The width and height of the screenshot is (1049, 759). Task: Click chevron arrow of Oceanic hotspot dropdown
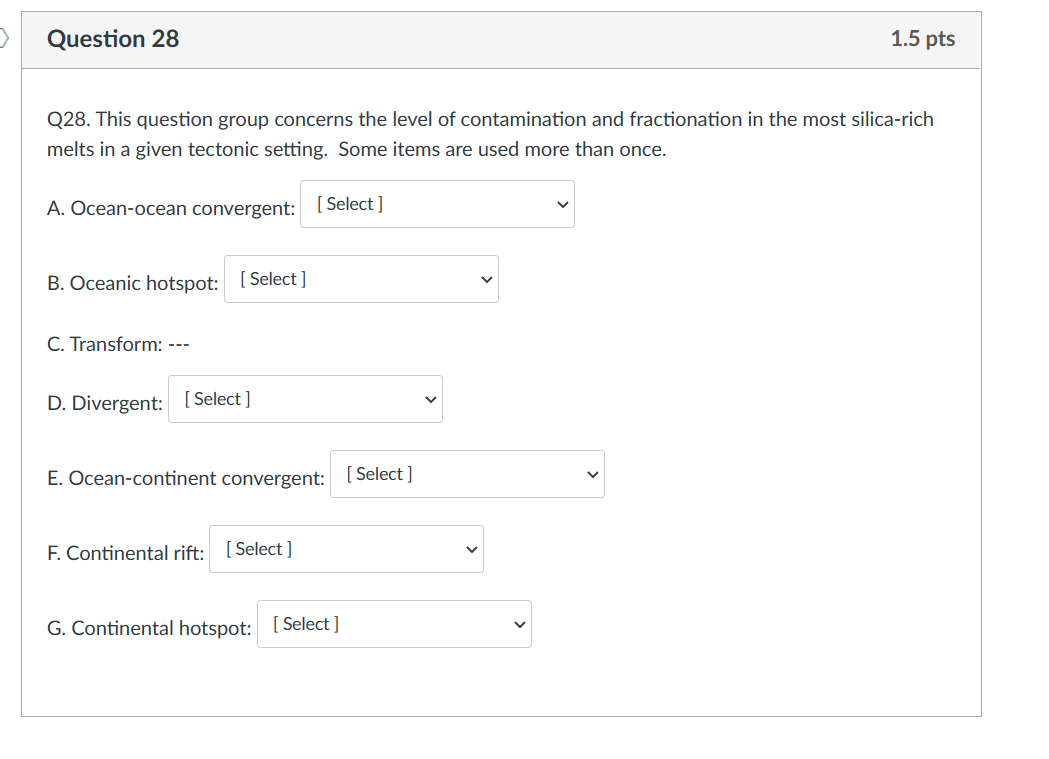click(486, 280)
